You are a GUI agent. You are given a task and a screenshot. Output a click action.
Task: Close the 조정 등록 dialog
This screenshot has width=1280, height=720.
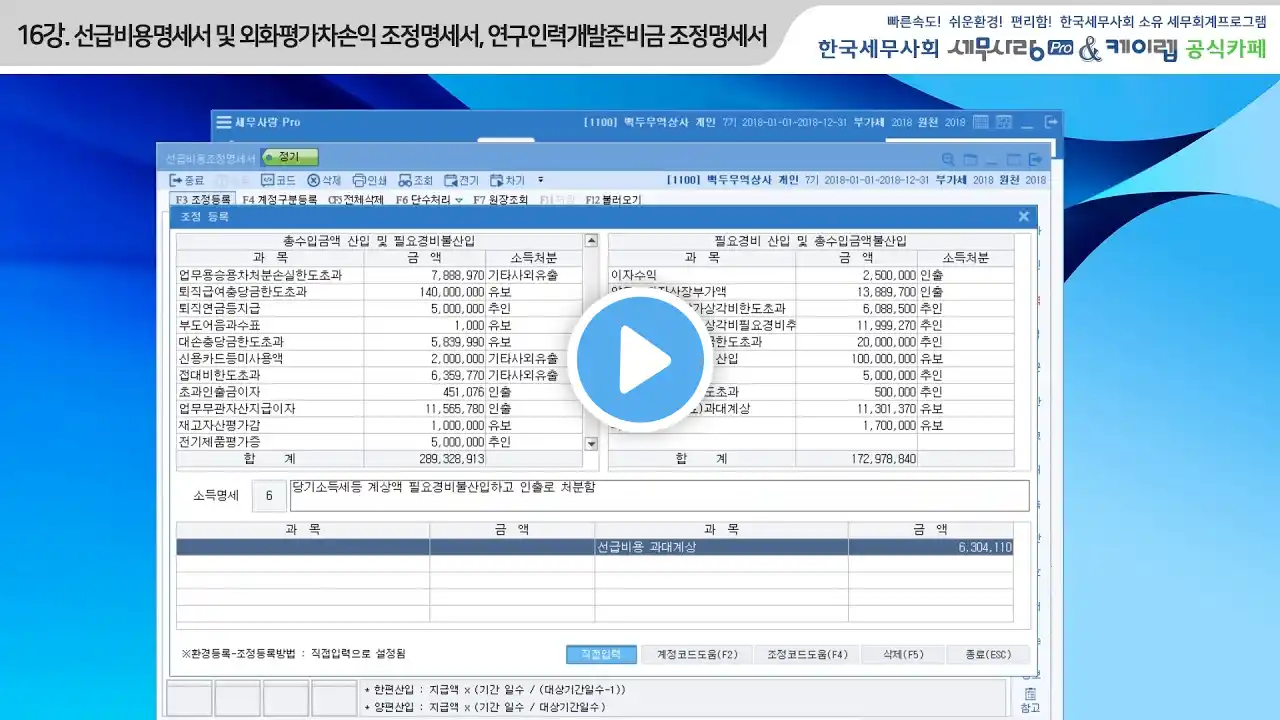pyautogui.click(x=1023, y=216)
